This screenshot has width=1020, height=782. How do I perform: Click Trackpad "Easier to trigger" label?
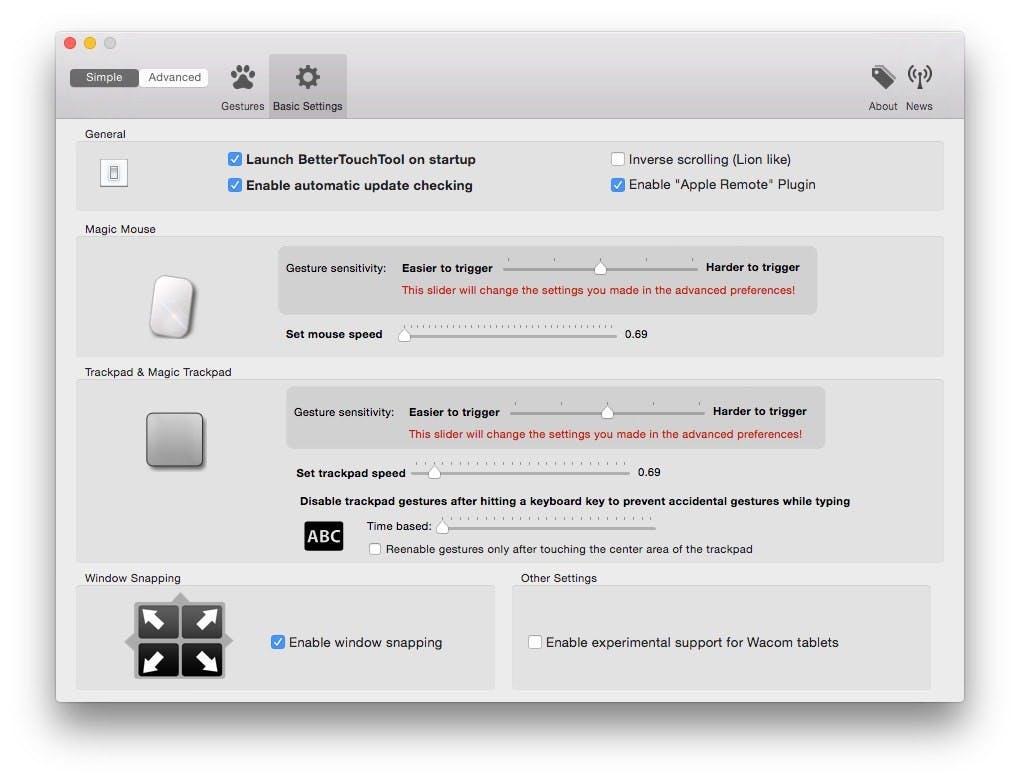point(454,412)
